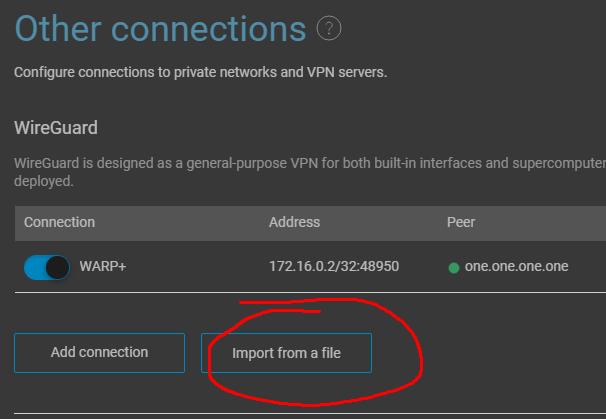This screenshot has width=606, height=419.
Task: Click the dark knob of the WARP+ switch
Action: click(58, 267)
